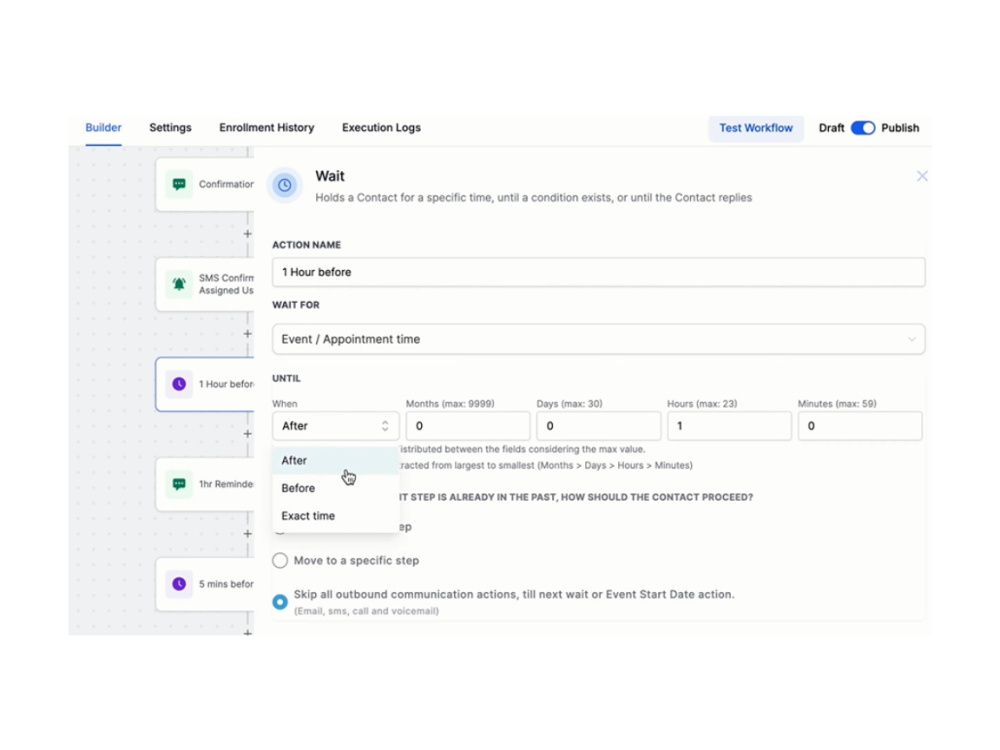The width and height of the screenshot is (1000, 750).
Task: Select the 1 Hour before clock icon
Action: point(179,384)
